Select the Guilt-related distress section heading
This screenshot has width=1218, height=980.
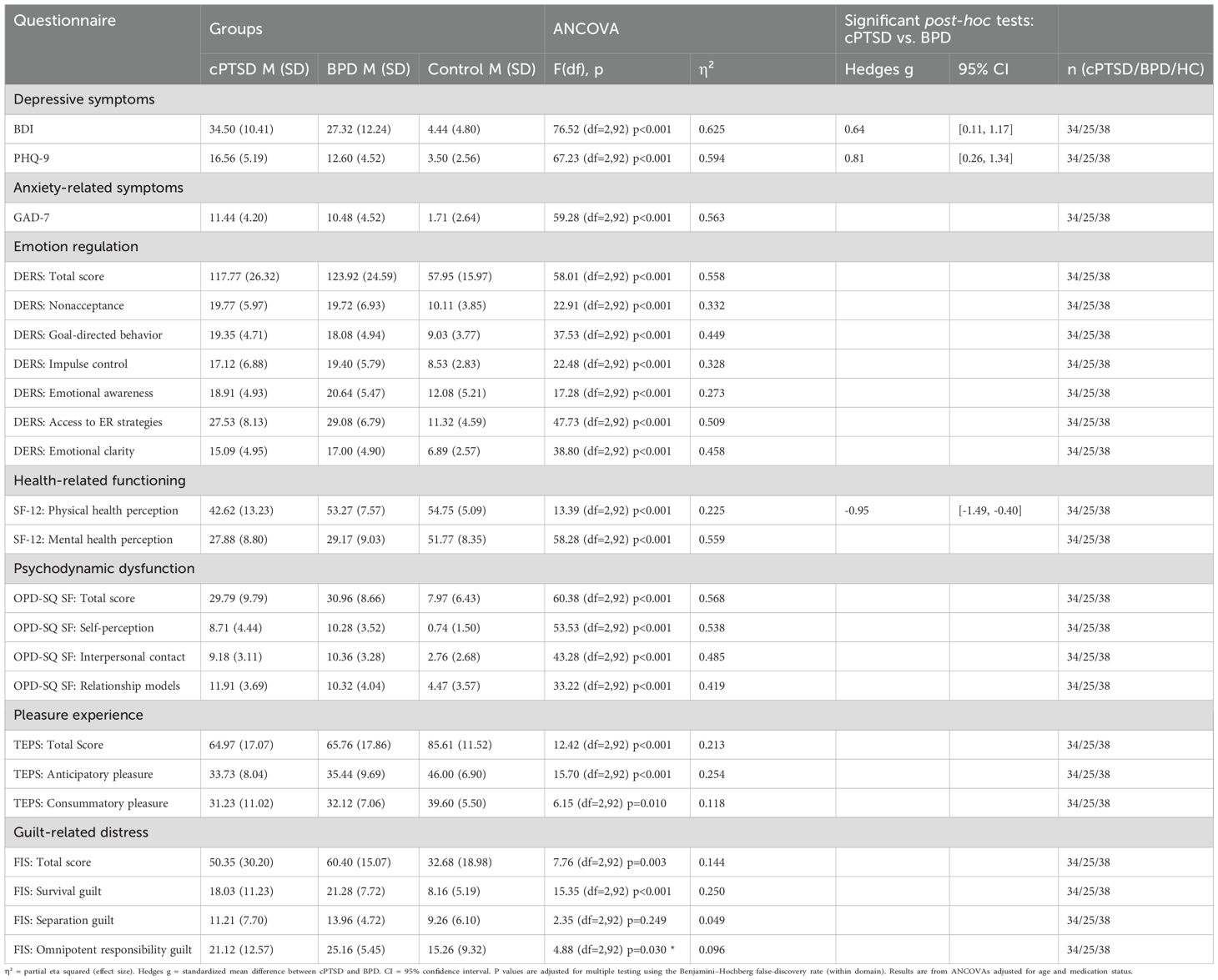pyautogui.click(x=81, y=832)
